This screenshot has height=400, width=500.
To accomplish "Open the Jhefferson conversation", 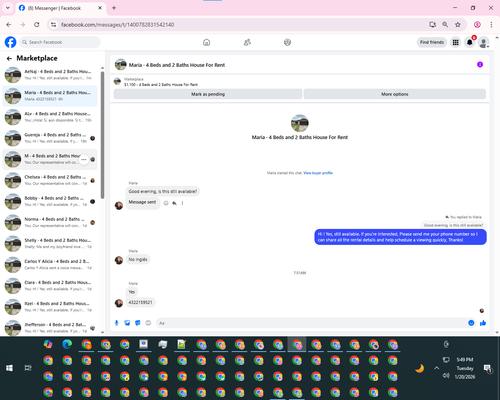I will [50, 328].
